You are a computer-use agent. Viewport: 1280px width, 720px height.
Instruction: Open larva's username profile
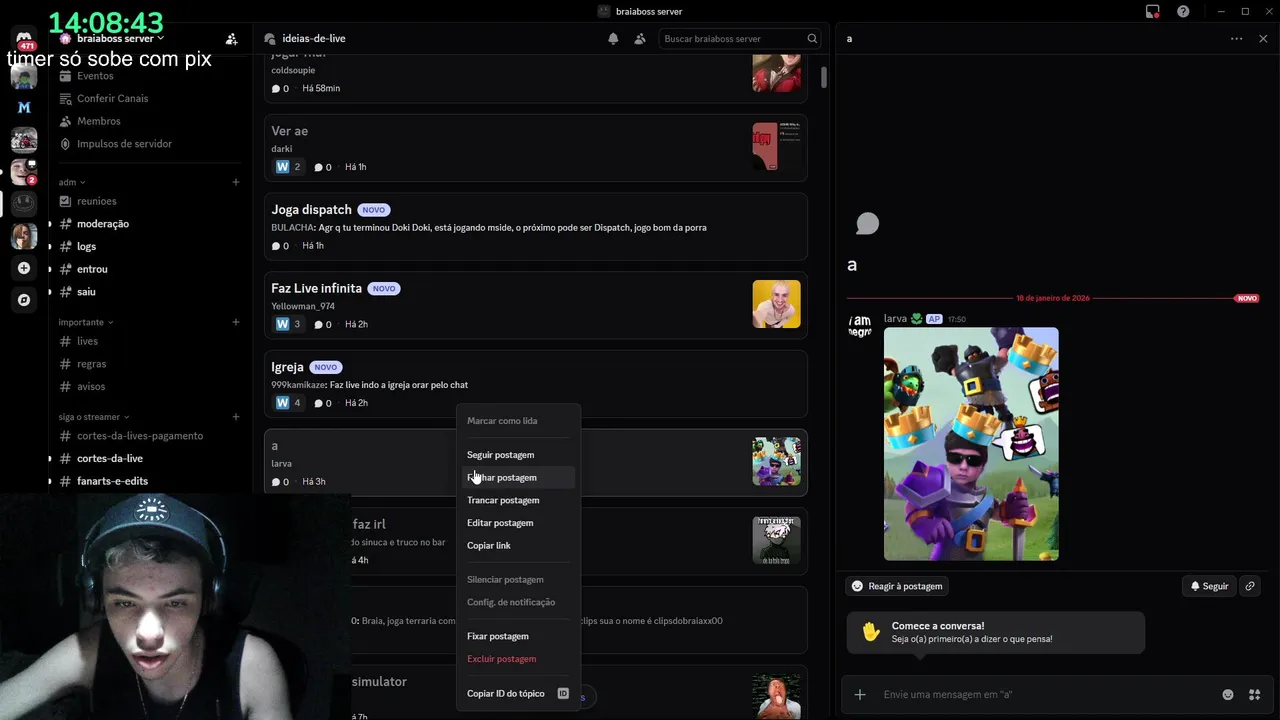click(x=895, y=318)
